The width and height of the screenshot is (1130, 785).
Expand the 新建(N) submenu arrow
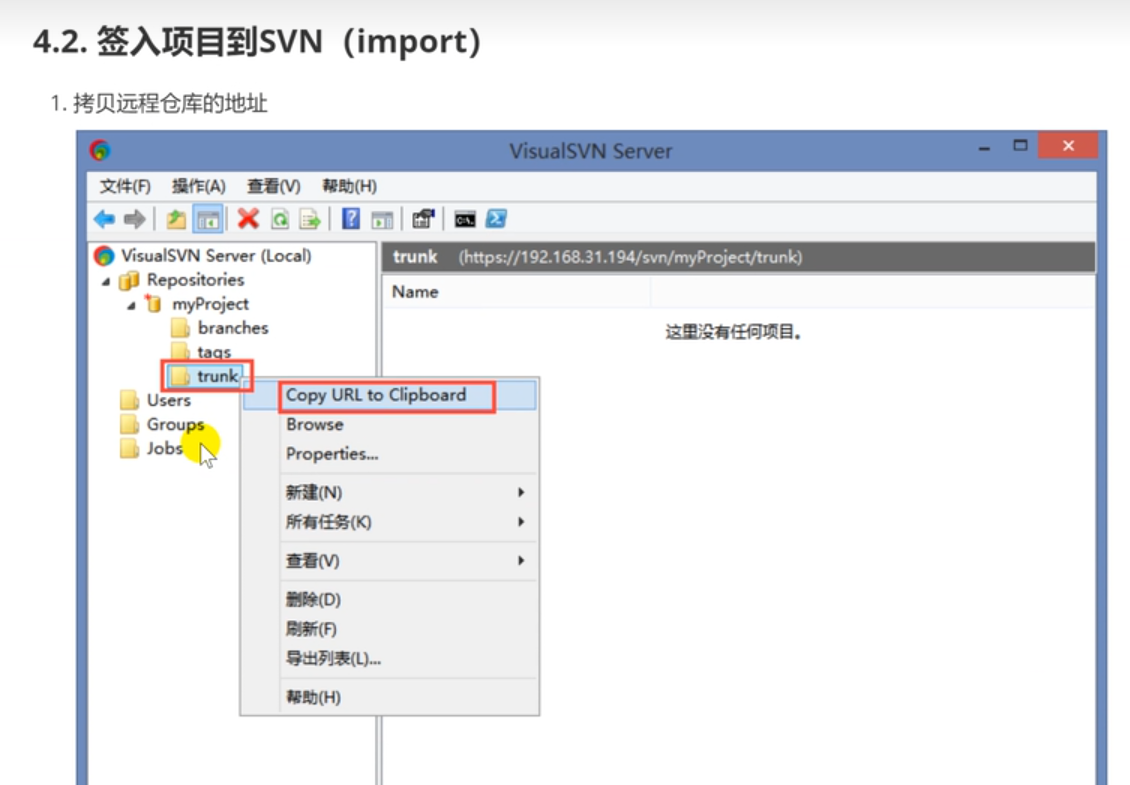521,492
